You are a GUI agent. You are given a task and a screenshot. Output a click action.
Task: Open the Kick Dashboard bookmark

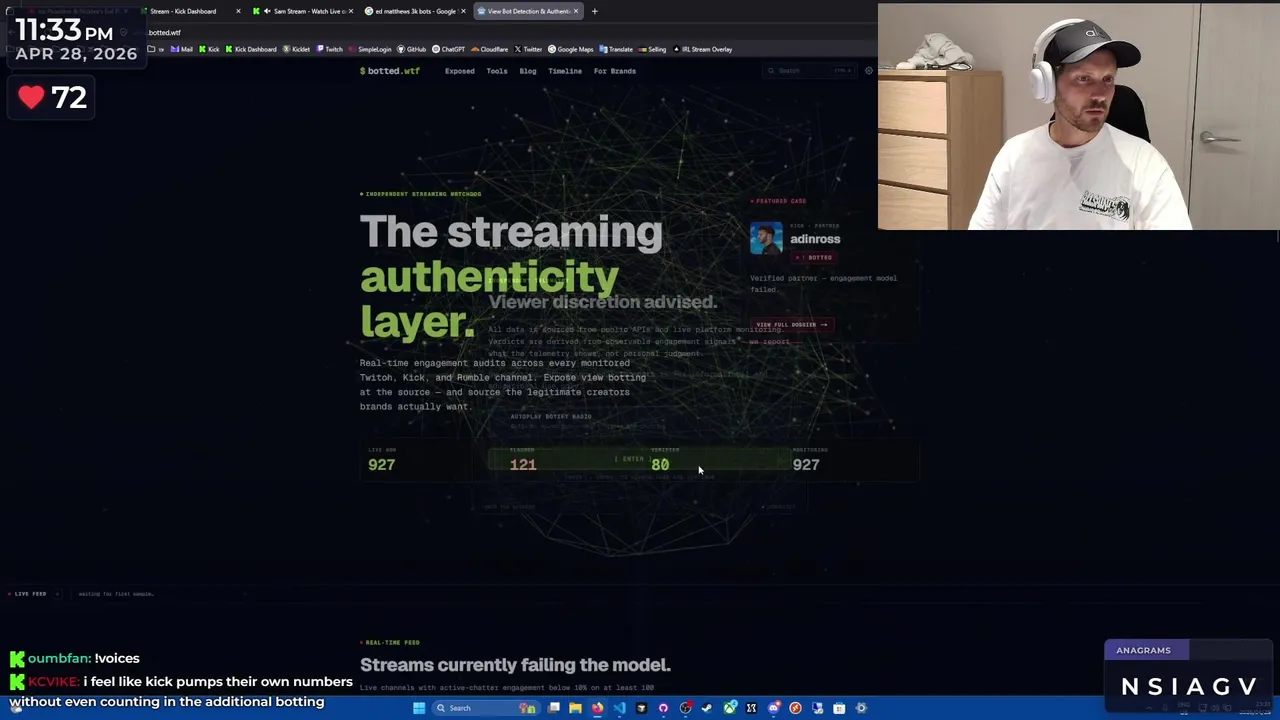click(x=251, y=49)
